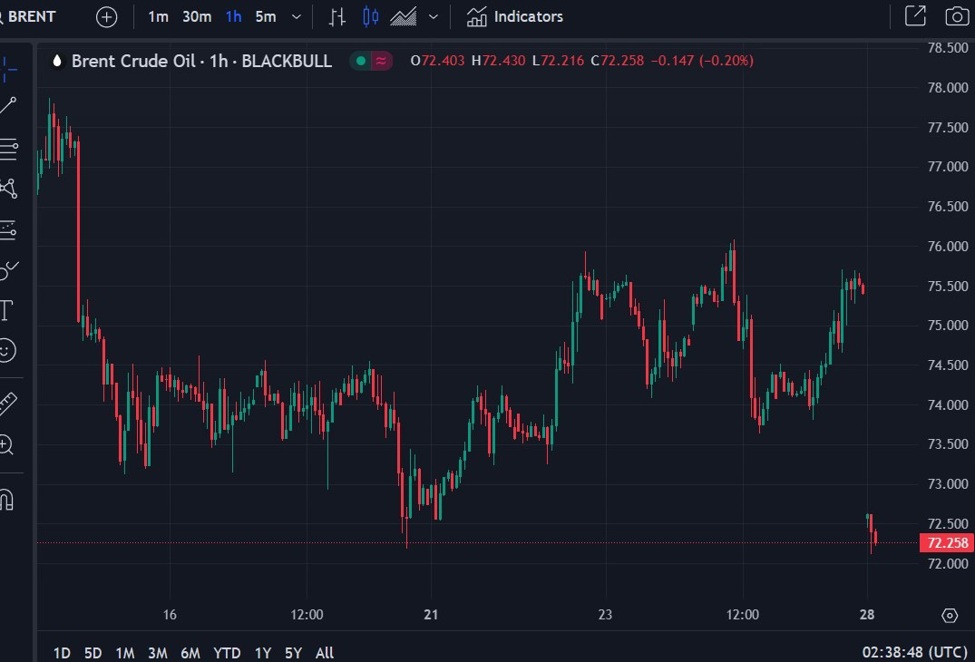Toggle the magnet mode tool
The image size is (975, 662).
coord(7,499)
